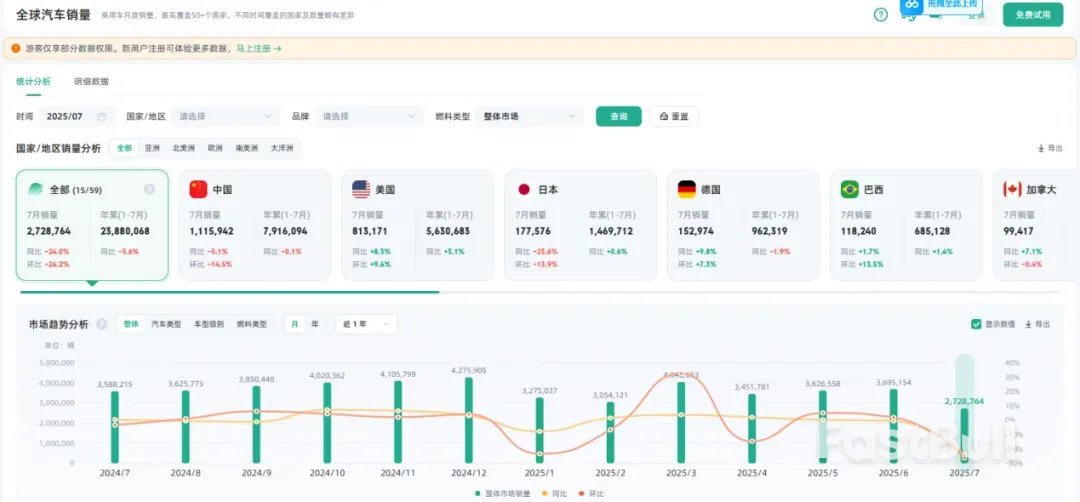
Task: Click the 2024/7 bar labeled 3,588,215
Action: coord(115,427)
